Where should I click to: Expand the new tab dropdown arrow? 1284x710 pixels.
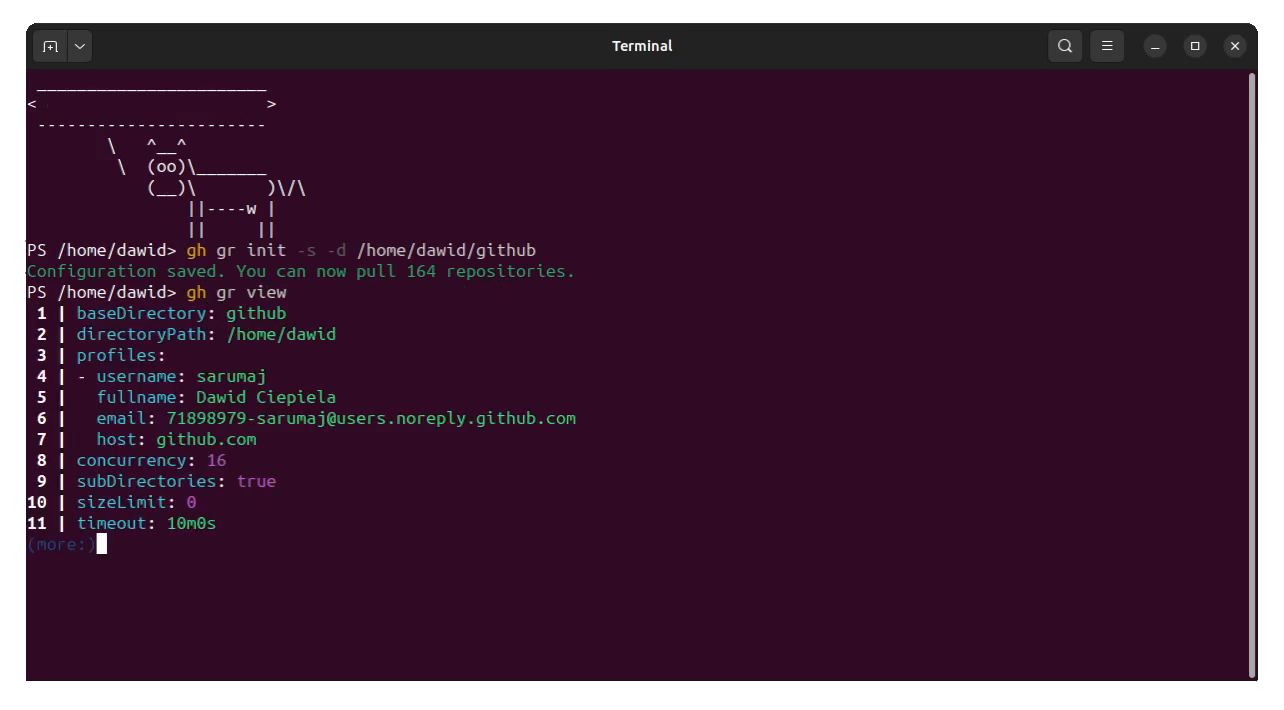(80, 46)
